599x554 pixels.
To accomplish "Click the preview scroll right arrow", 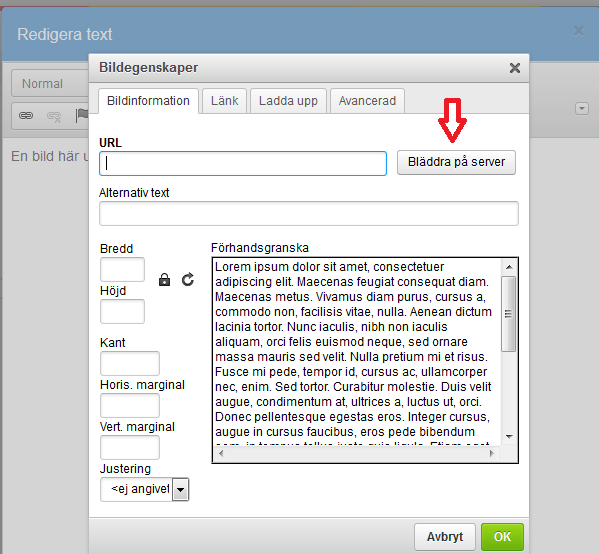I will (x=492, y=454).
